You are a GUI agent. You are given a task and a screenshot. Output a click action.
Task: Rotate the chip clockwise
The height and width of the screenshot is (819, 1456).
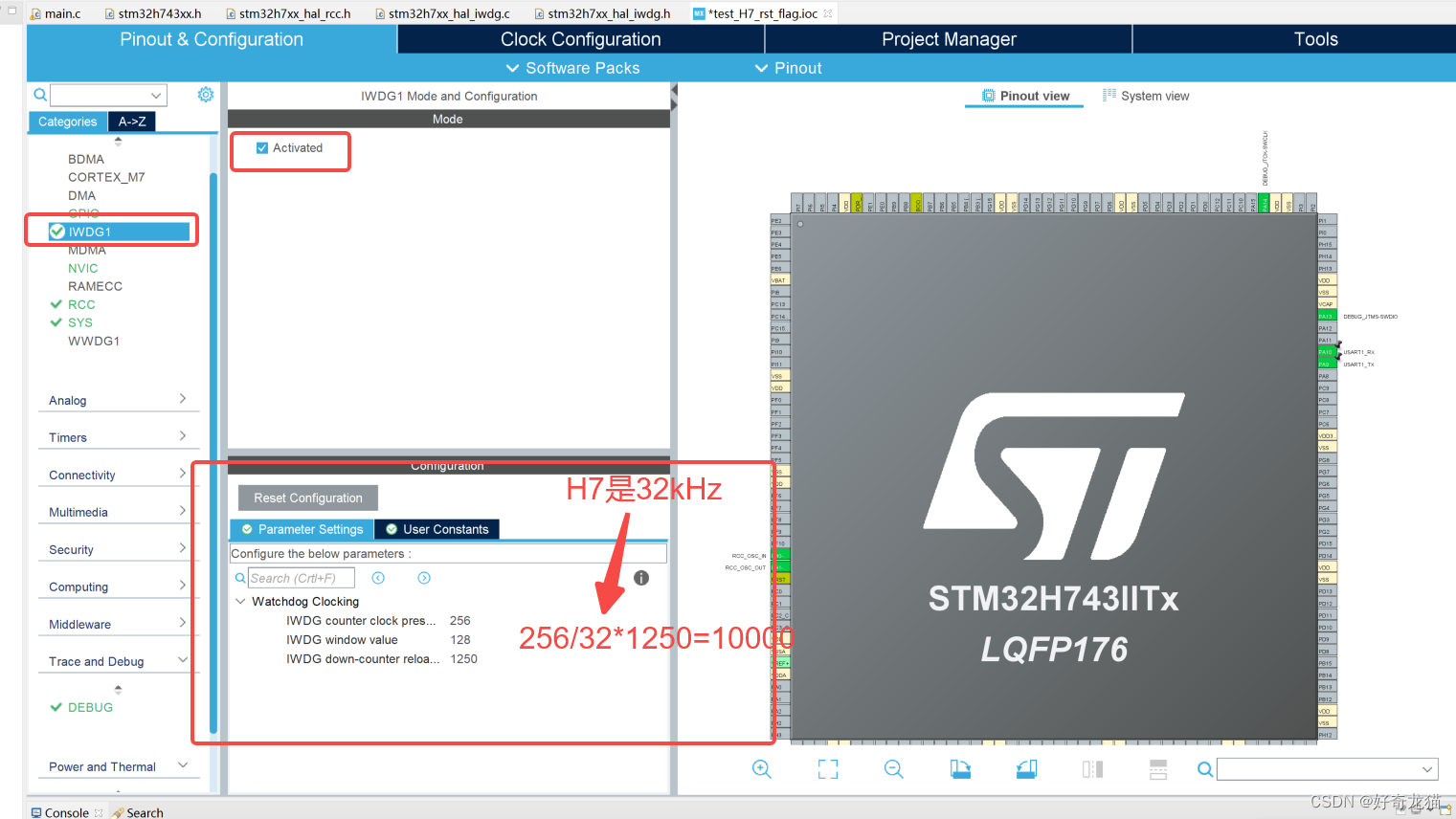(960, 769)
